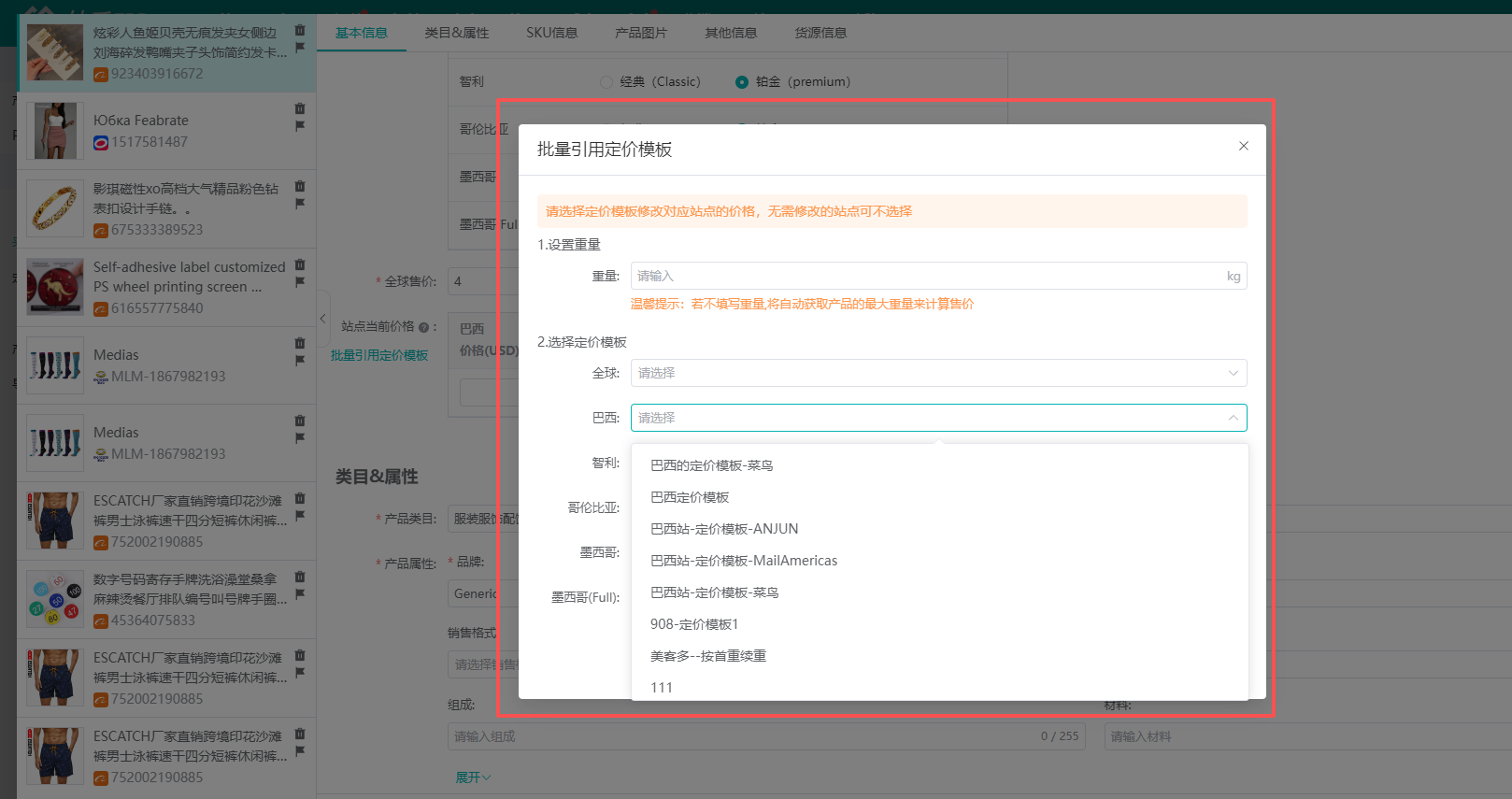
Task: Click flag icon on 数字号码 product row
Action: point(300,594)
